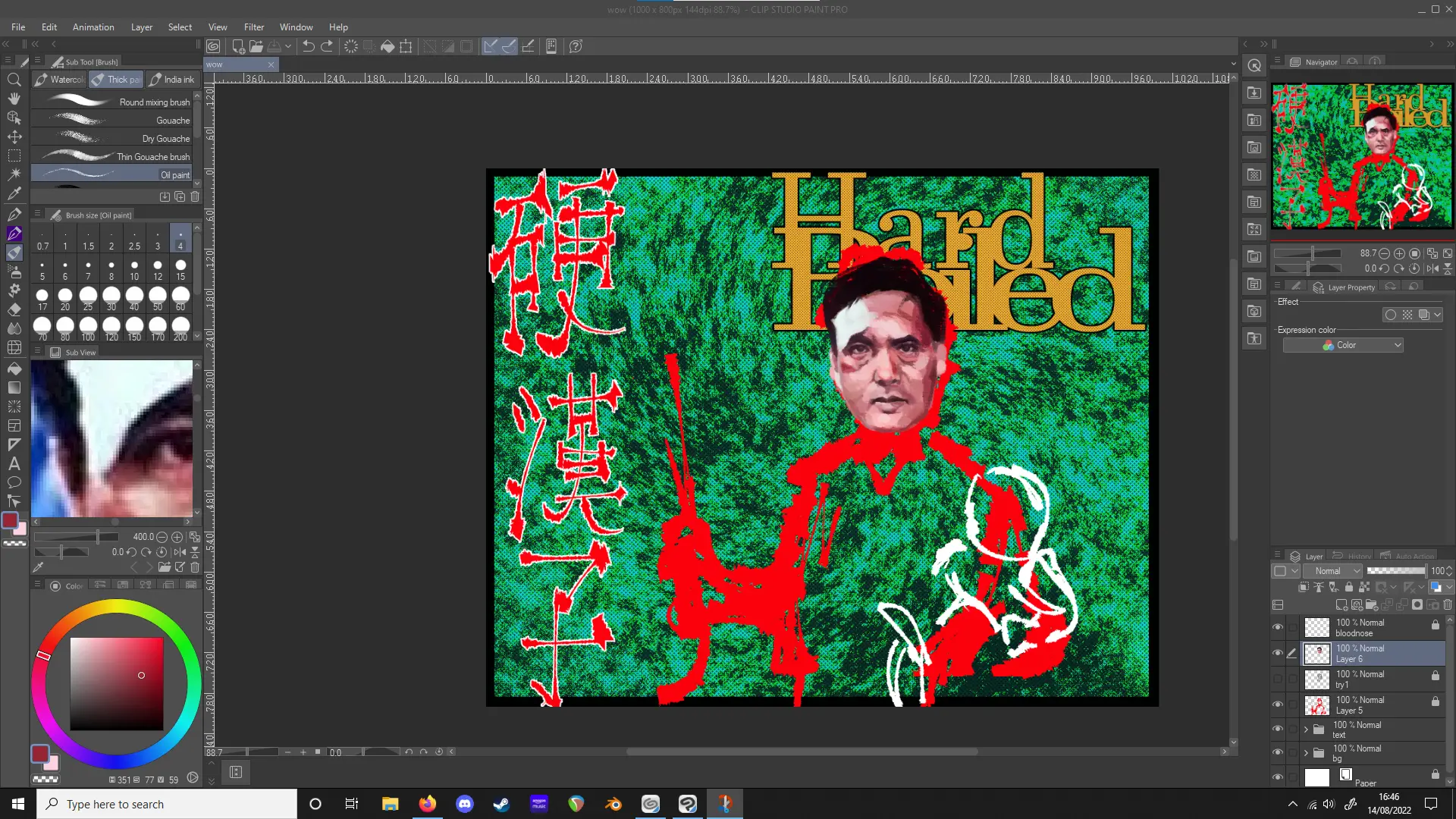Select the Eyedropper tool
The width and height of the screenshot is (1456, 819).
tap(14, 194)
